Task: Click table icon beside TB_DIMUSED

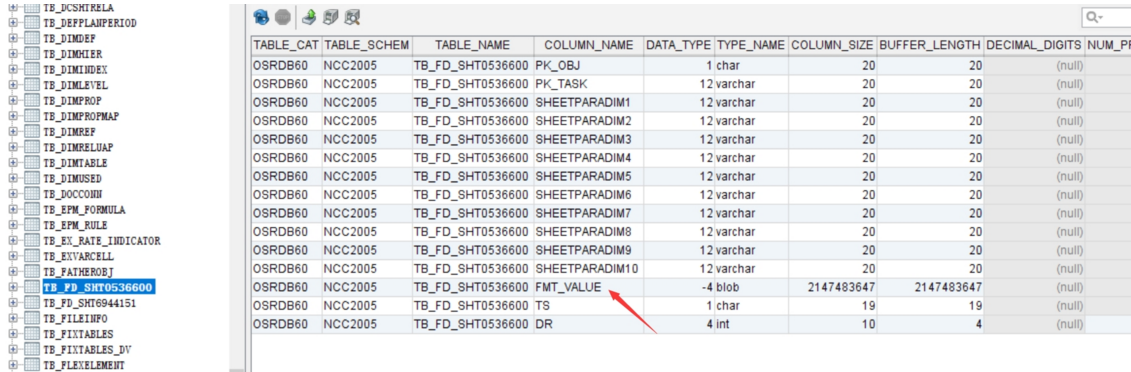Action: coord(31,179)
